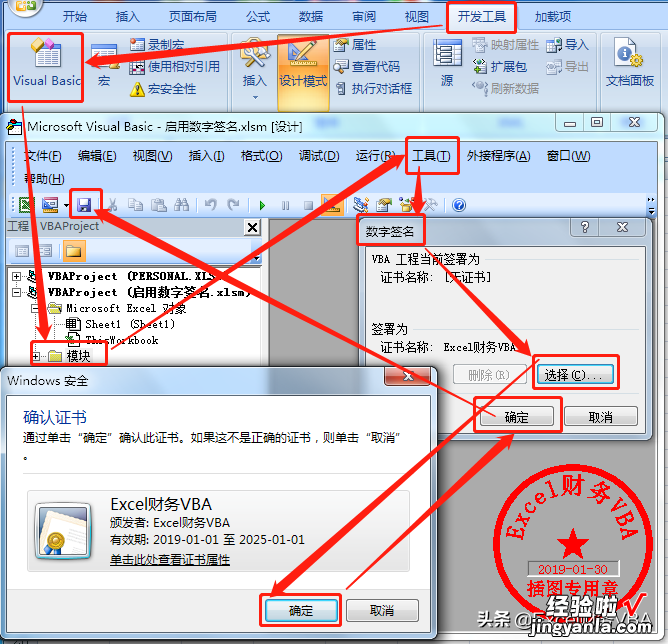The width and height of the screenshot is (668, 644).
Task: Open the Insert object dropdown arrow
Action: click(66, 205)
